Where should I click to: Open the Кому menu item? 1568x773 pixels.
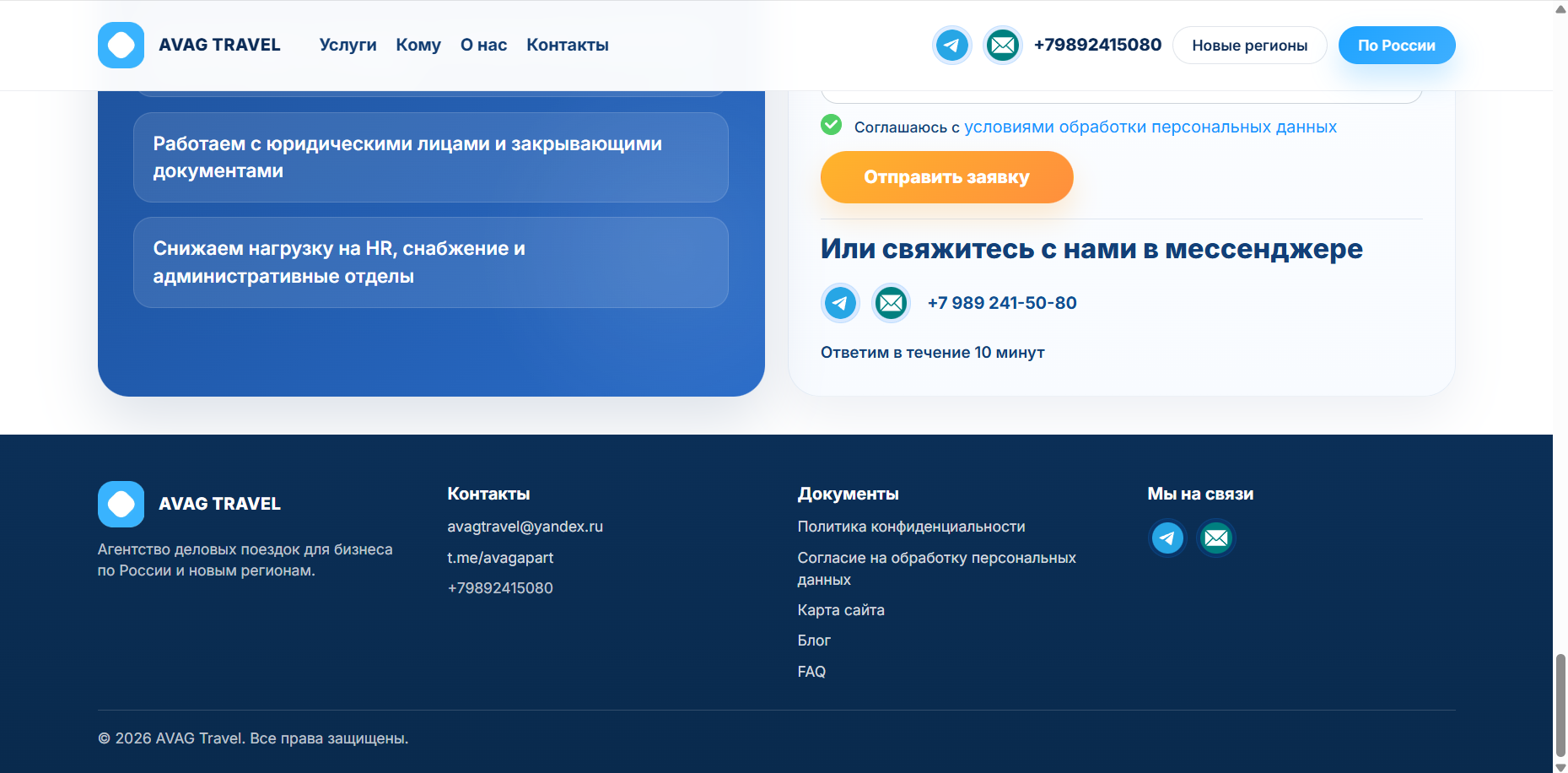point(418,45)
